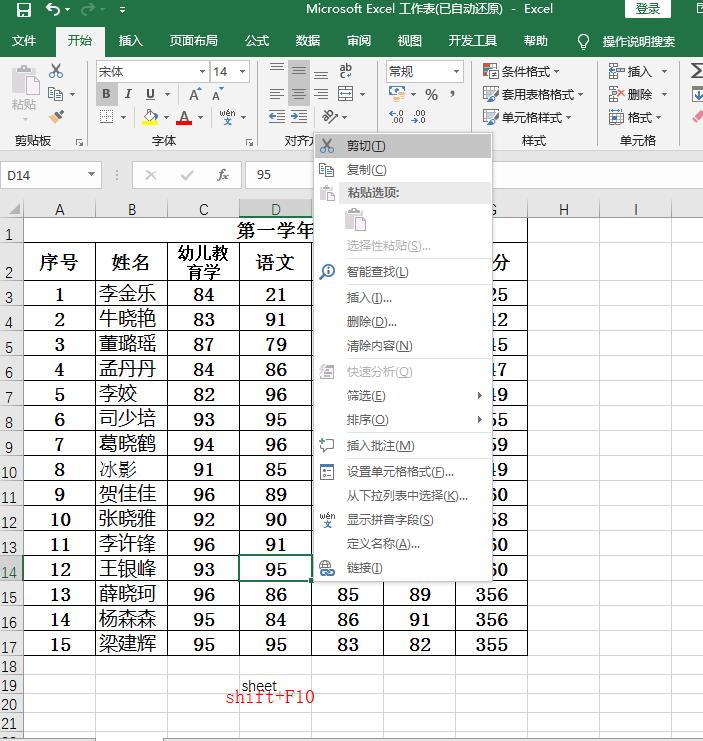The width and height of the screenshot is (703, 741).
Task: Click 智能查找(L) in context menu
Action: [403, 272]
